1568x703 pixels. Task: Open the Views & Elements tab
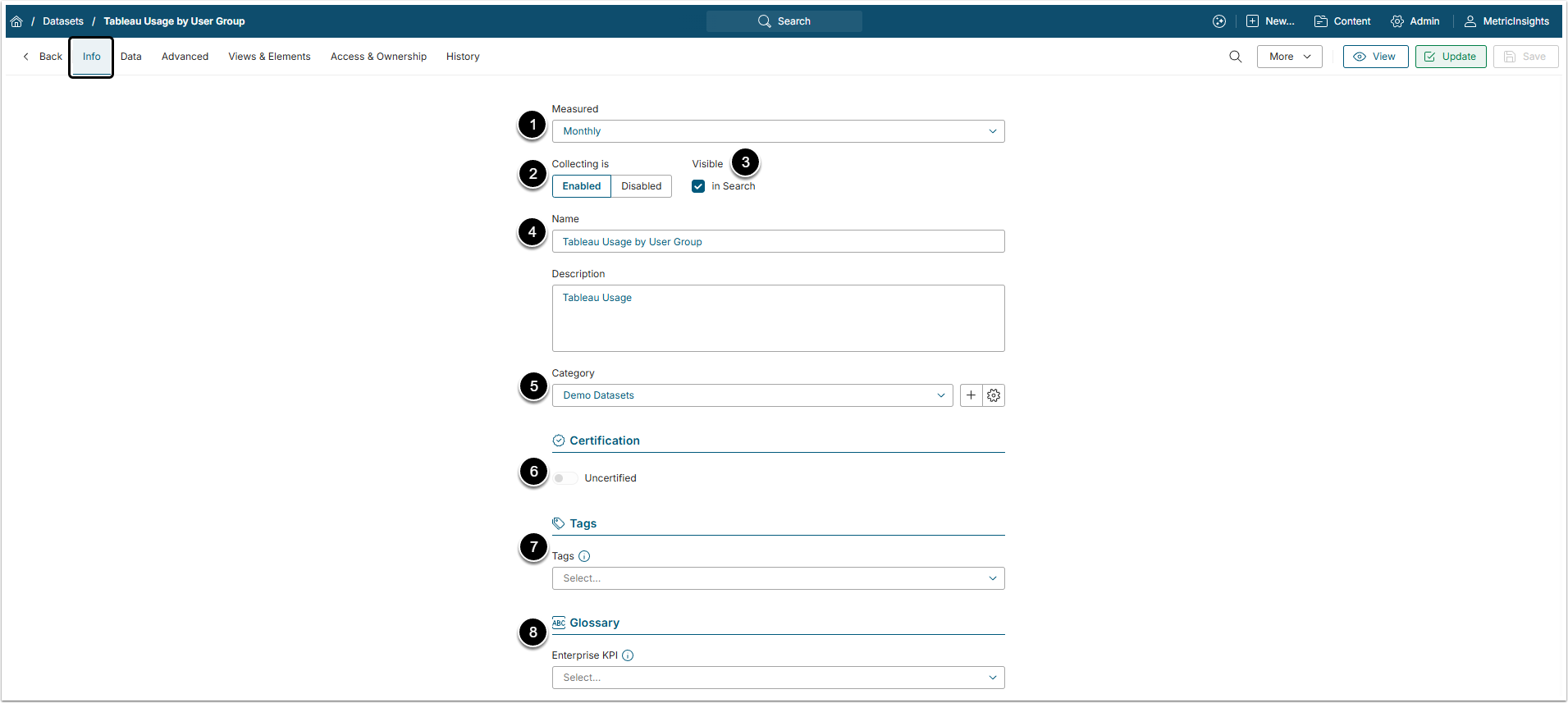pyautogui.click(x=269, y=57)
